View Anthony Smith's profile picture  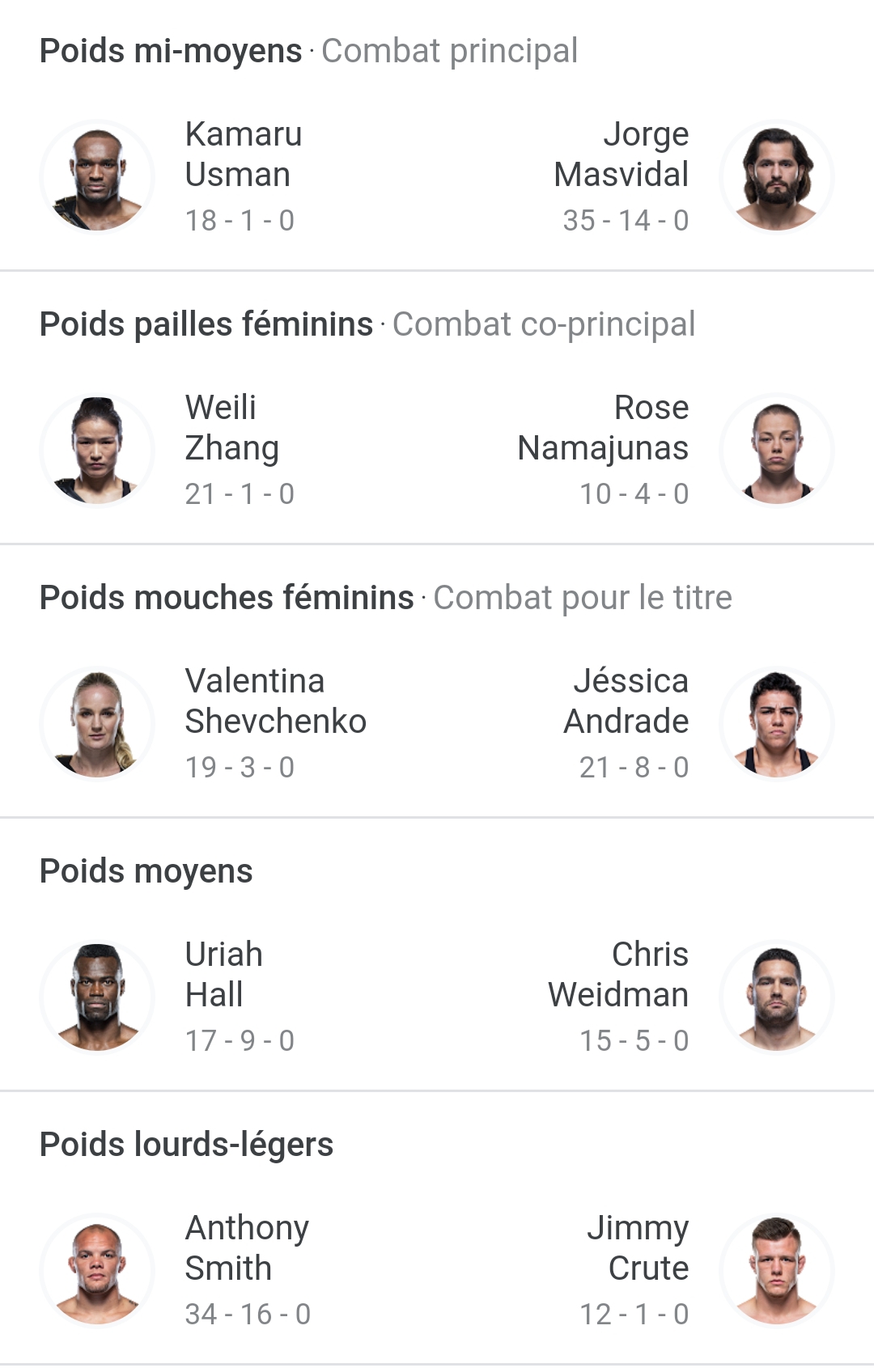tap(97, 1270)
